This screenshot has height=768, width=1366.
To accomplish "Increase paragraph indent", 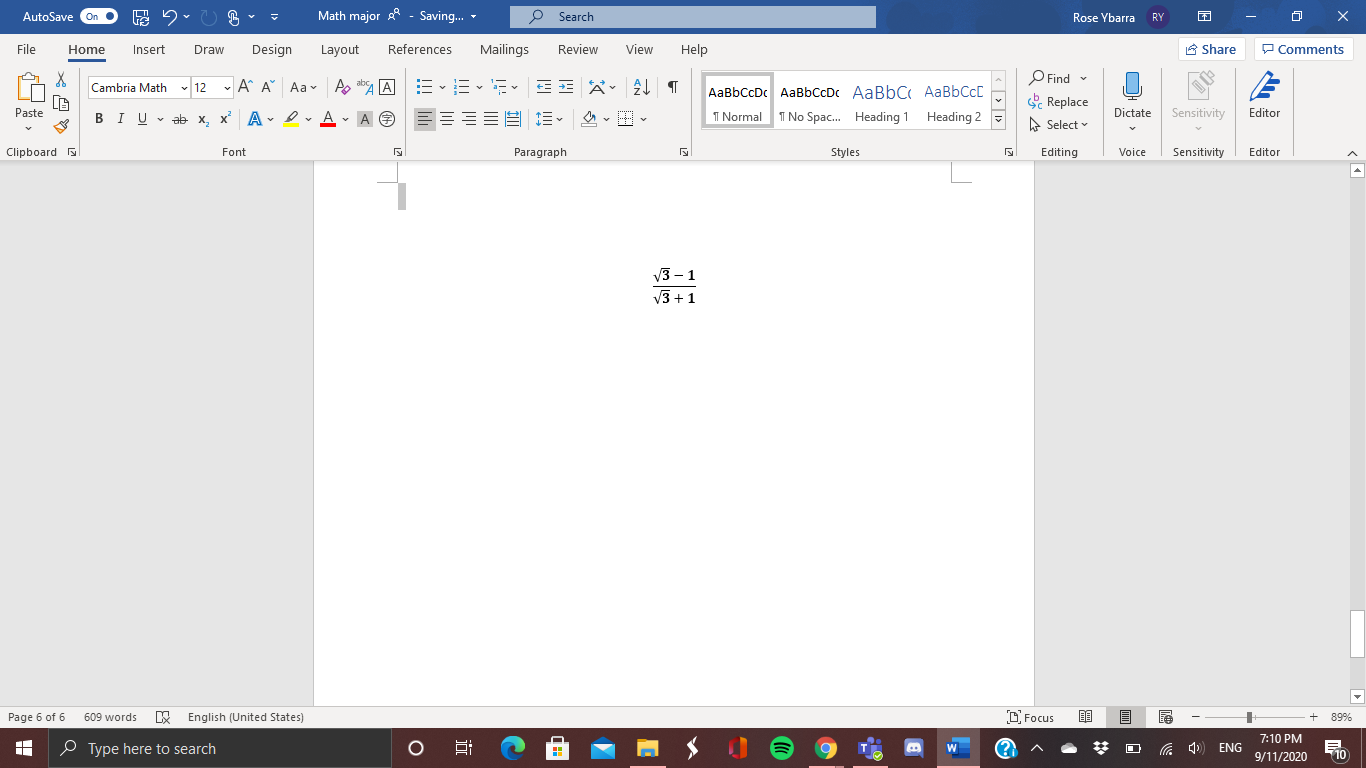I will (x=566, y=87).
